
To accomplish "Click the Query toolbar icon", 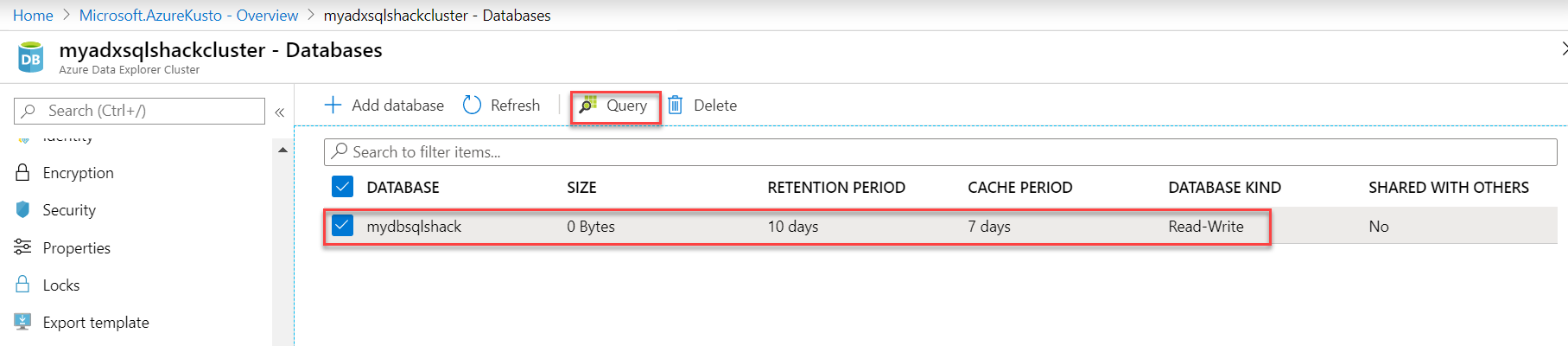I will [x=588, y=105].
